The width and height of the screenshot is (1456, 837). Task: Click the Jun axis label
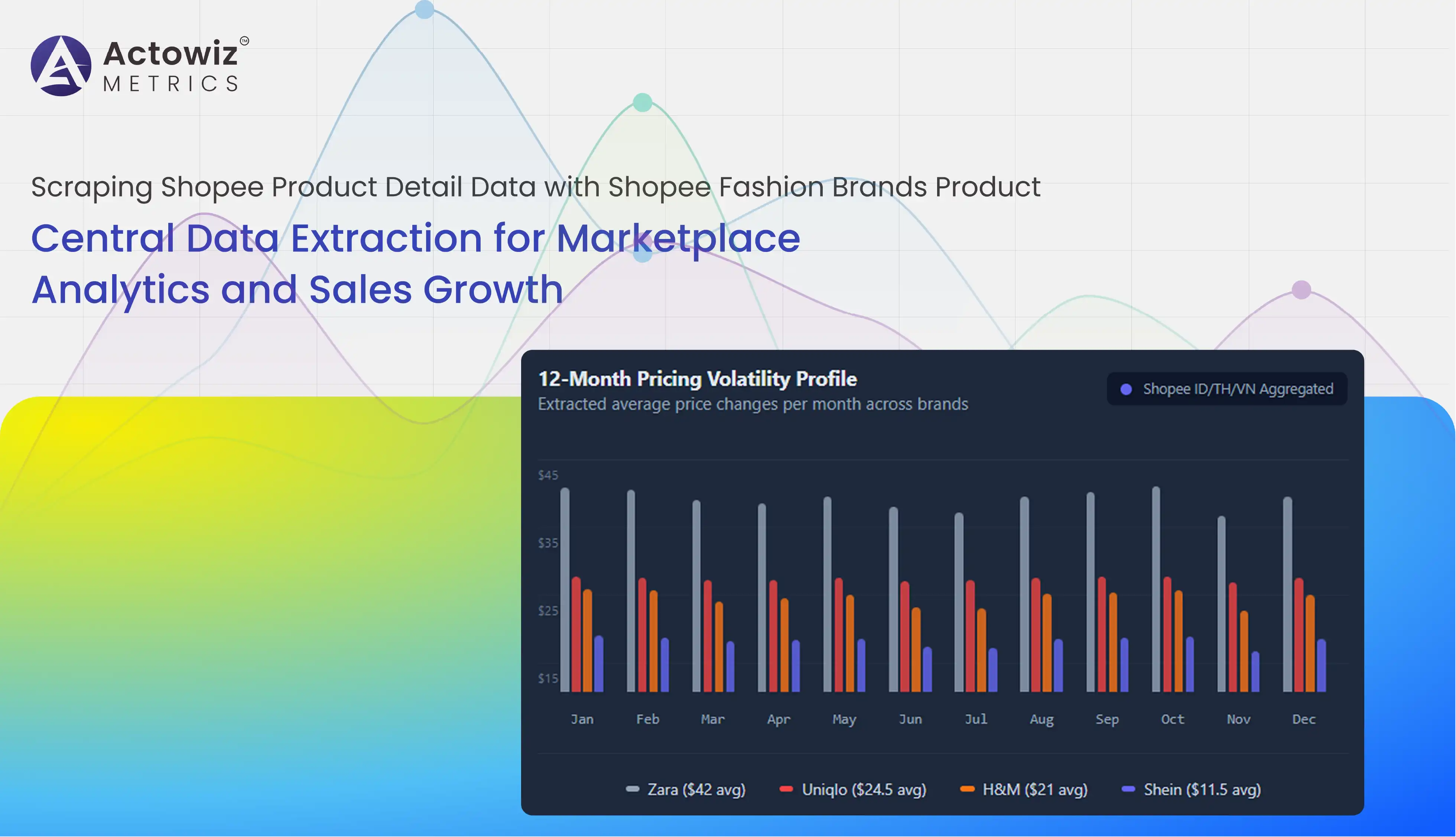pyautogui.click(x=910, y=720)
